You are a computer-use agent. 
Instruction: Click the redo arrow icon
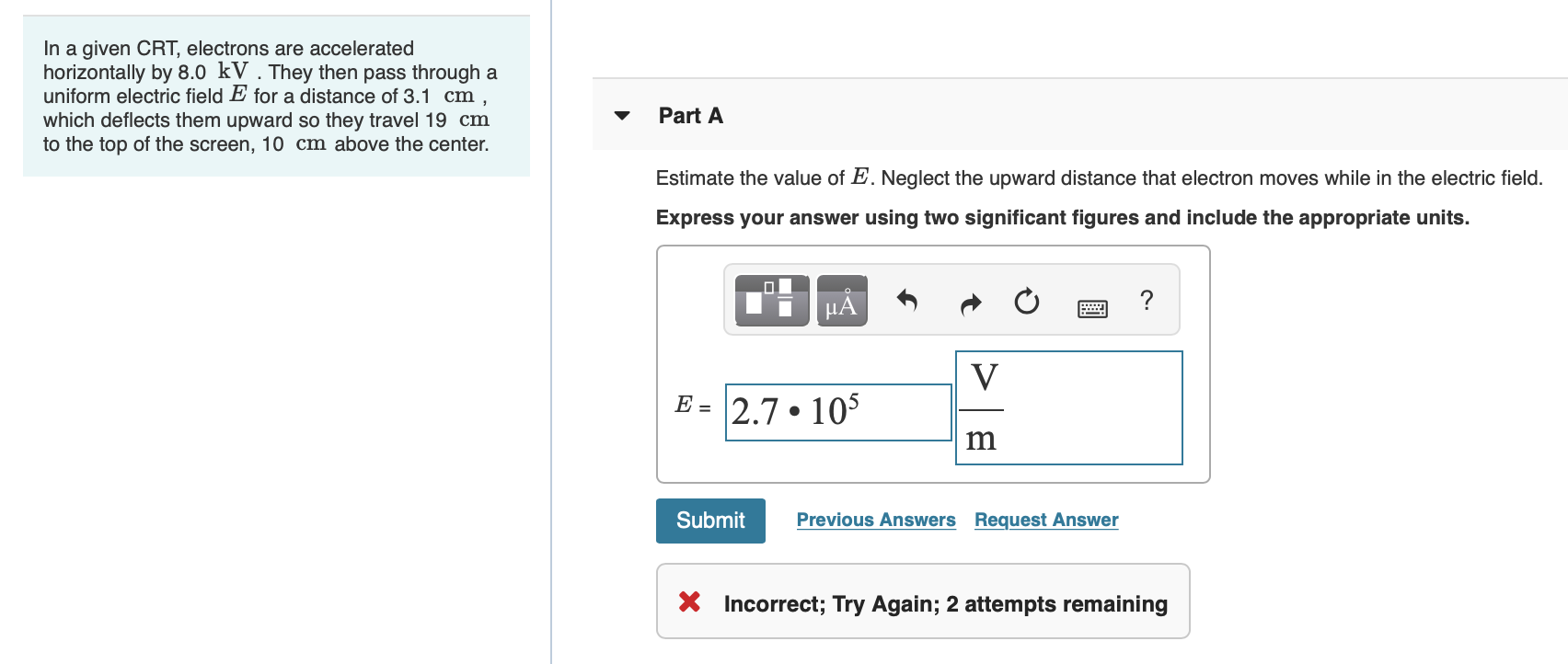[971, 303]
